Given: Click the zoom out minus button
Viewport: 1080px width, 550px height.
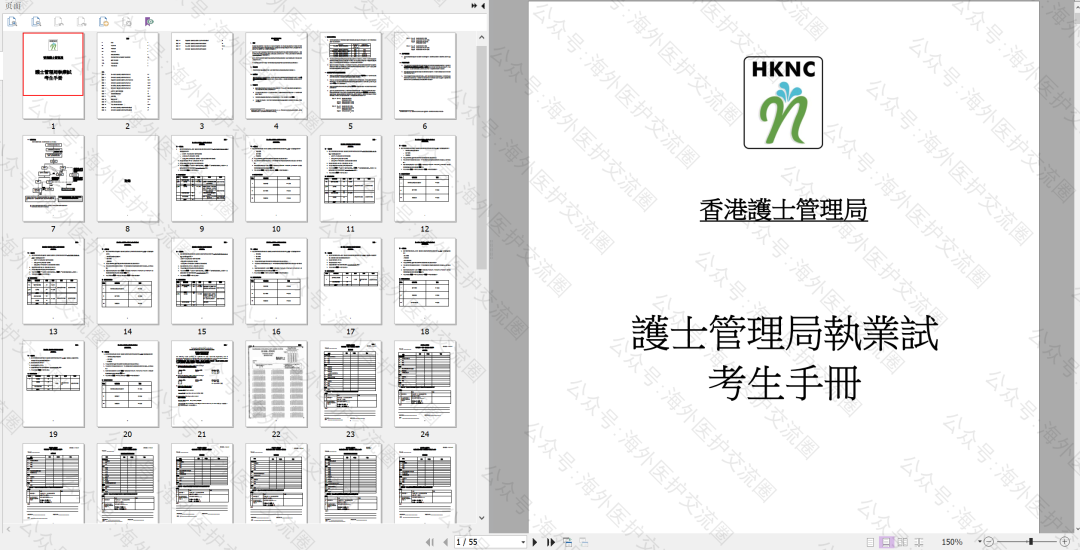Looking at the screenshot, I should [989, 542].
